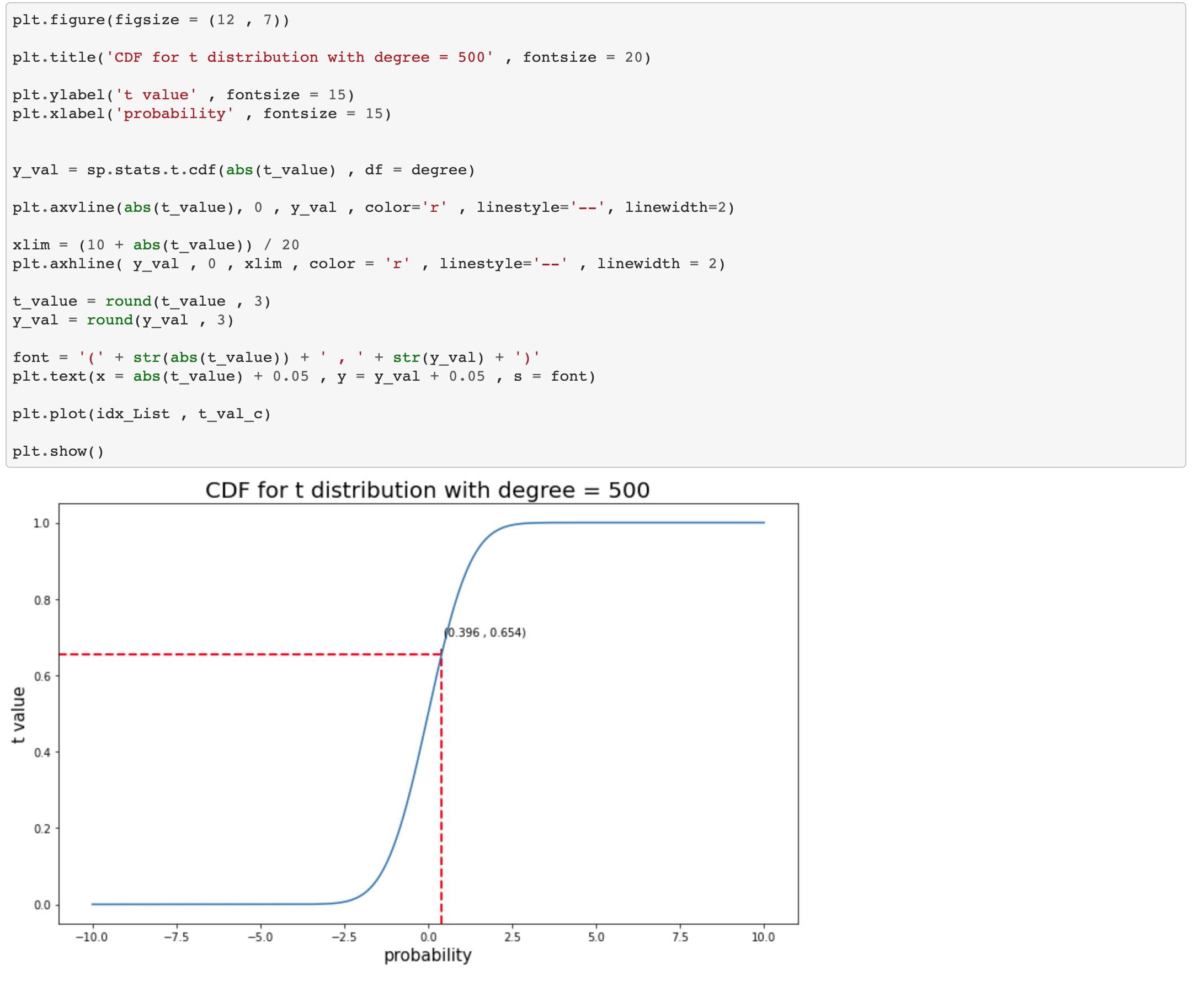
Task: Click the −7.5 x-axis tick label
Action: 176,937
